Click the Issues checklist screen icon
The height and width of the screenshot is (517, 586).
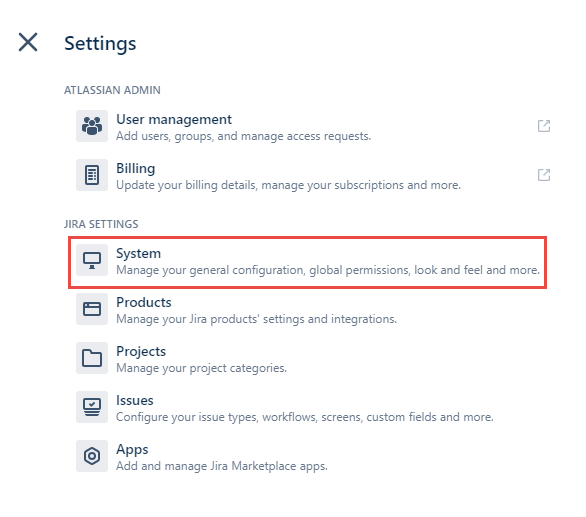point(92,407)
